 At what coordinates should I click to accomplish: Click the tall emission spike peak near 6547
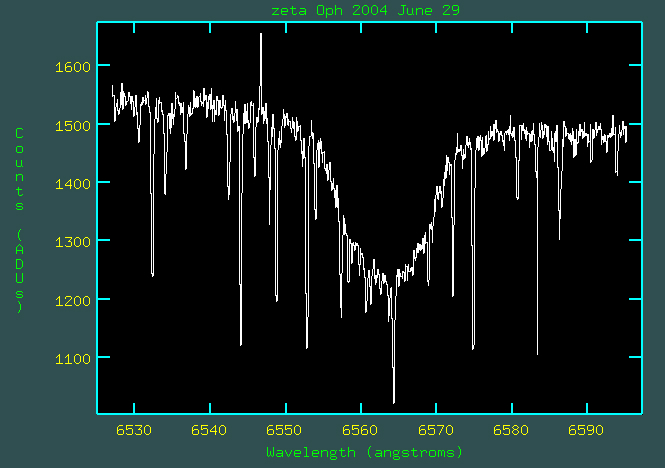[261, 35]
